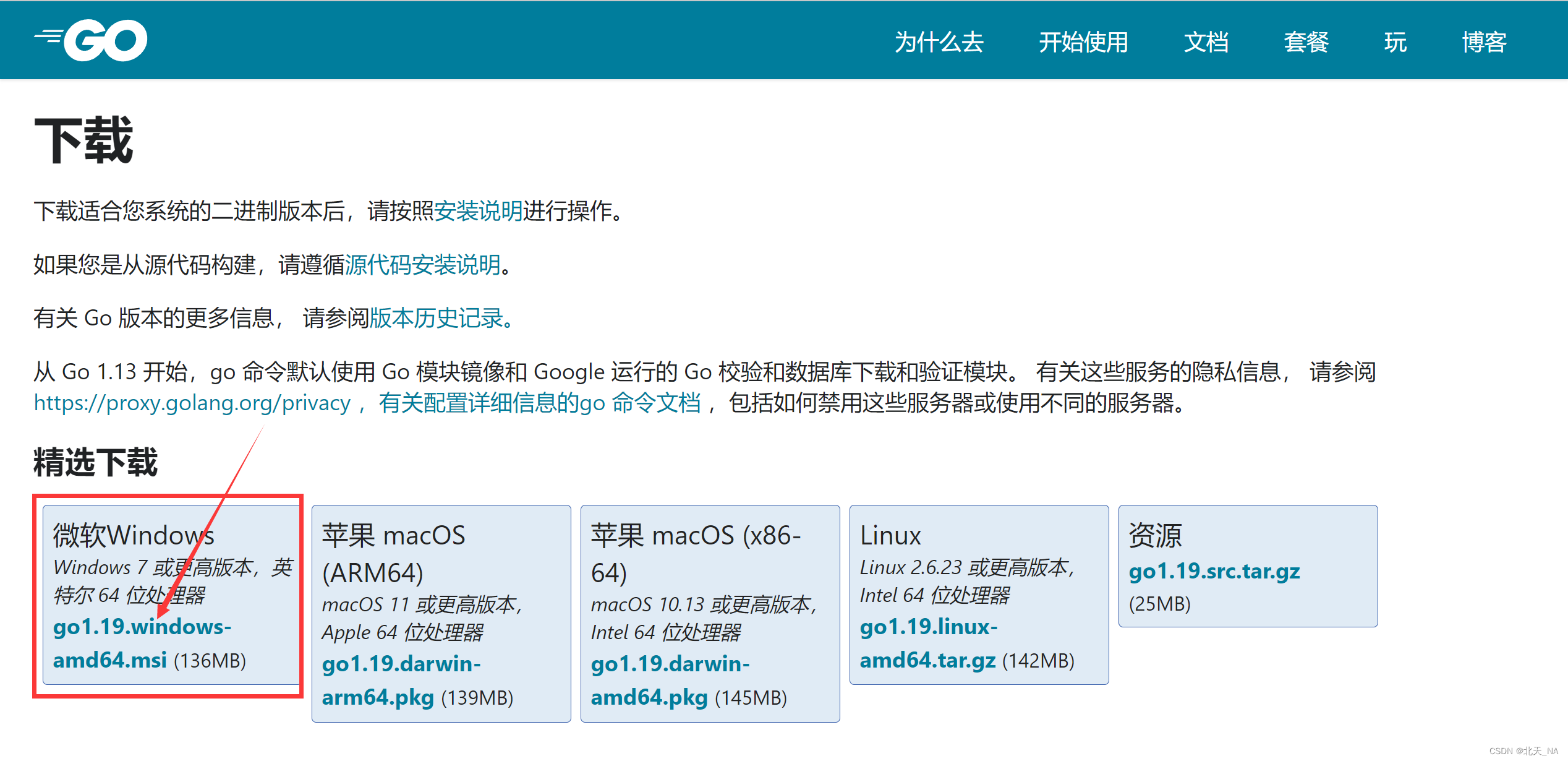Screen dimensions: 1568x761
Task: Click the 苹果 macOS (x86-64) card title
Action: (696, 554)
